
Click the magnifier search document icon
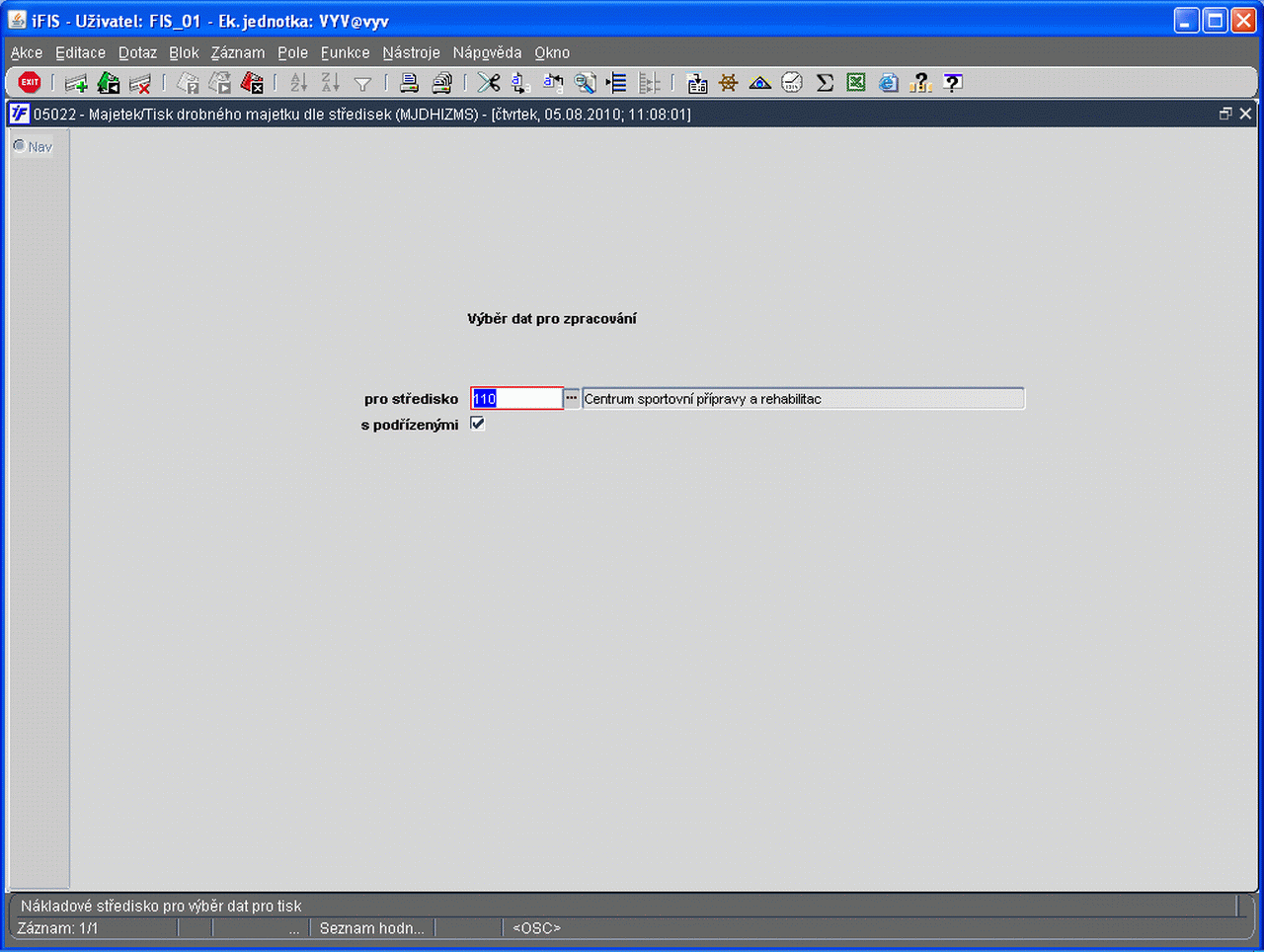[585, 84]
